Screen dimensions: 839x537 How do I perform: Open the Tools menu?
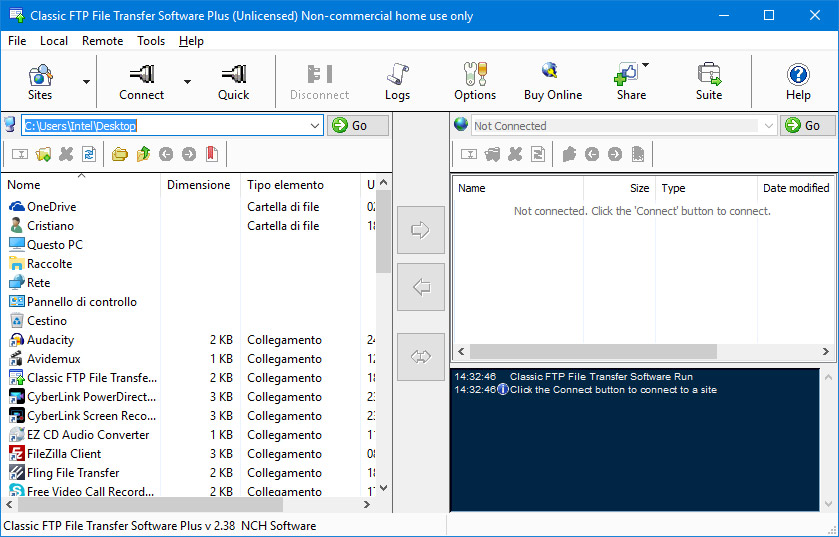[151, 41]
